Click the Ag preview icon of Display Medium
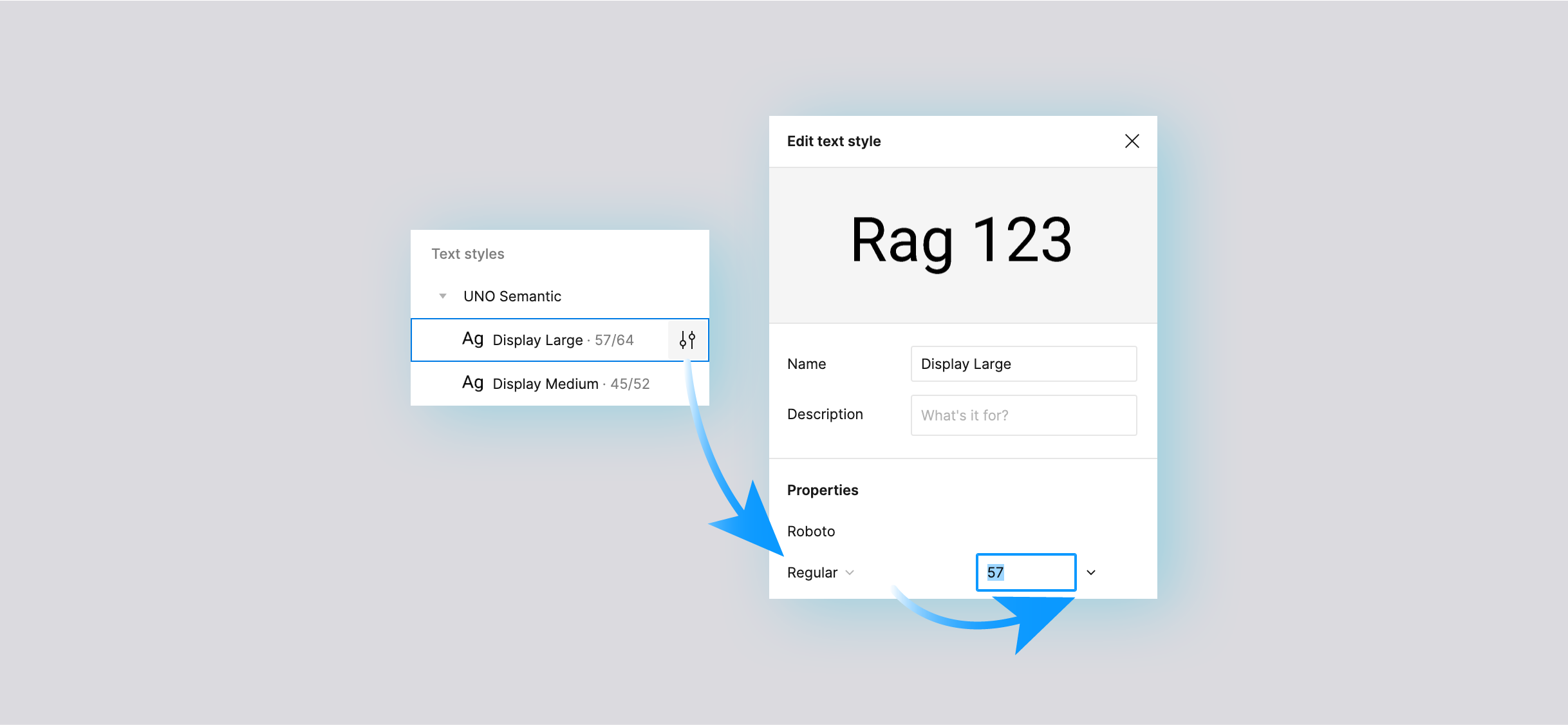1568x725 pixels. pyautogui.click(x=472, y=383)
